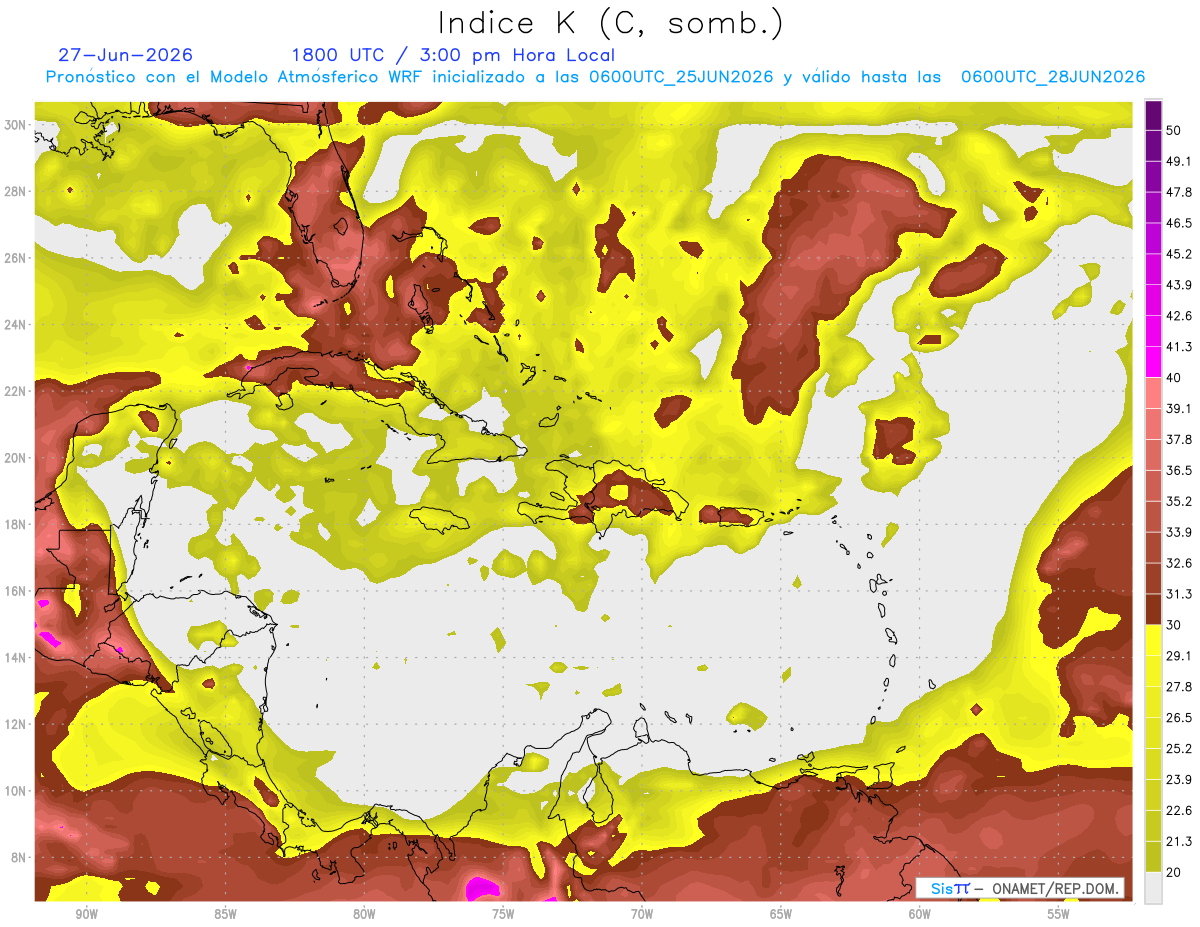Viewport: 1200px width, 927px height.
Task: Click the 75W longitude label
Action: (503, 914)
